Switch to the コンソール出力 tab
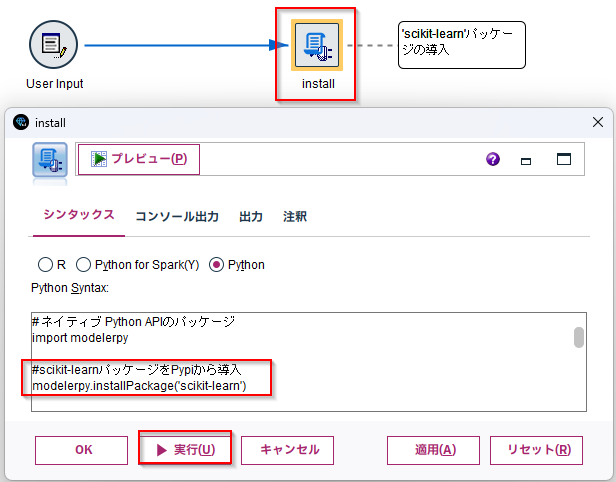The image size is (616, 482). pos(177,216)
